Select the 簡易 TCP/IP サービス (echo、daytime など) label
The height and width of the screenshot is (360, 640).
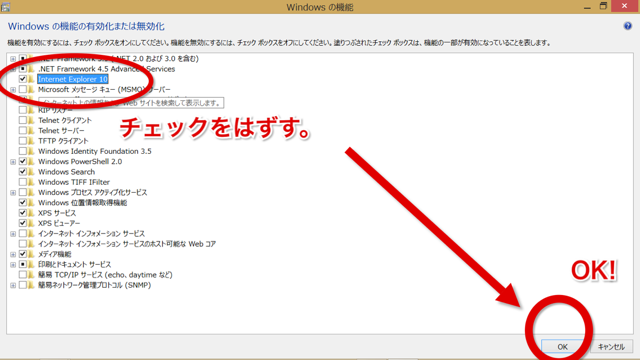(x=105, y=275)
